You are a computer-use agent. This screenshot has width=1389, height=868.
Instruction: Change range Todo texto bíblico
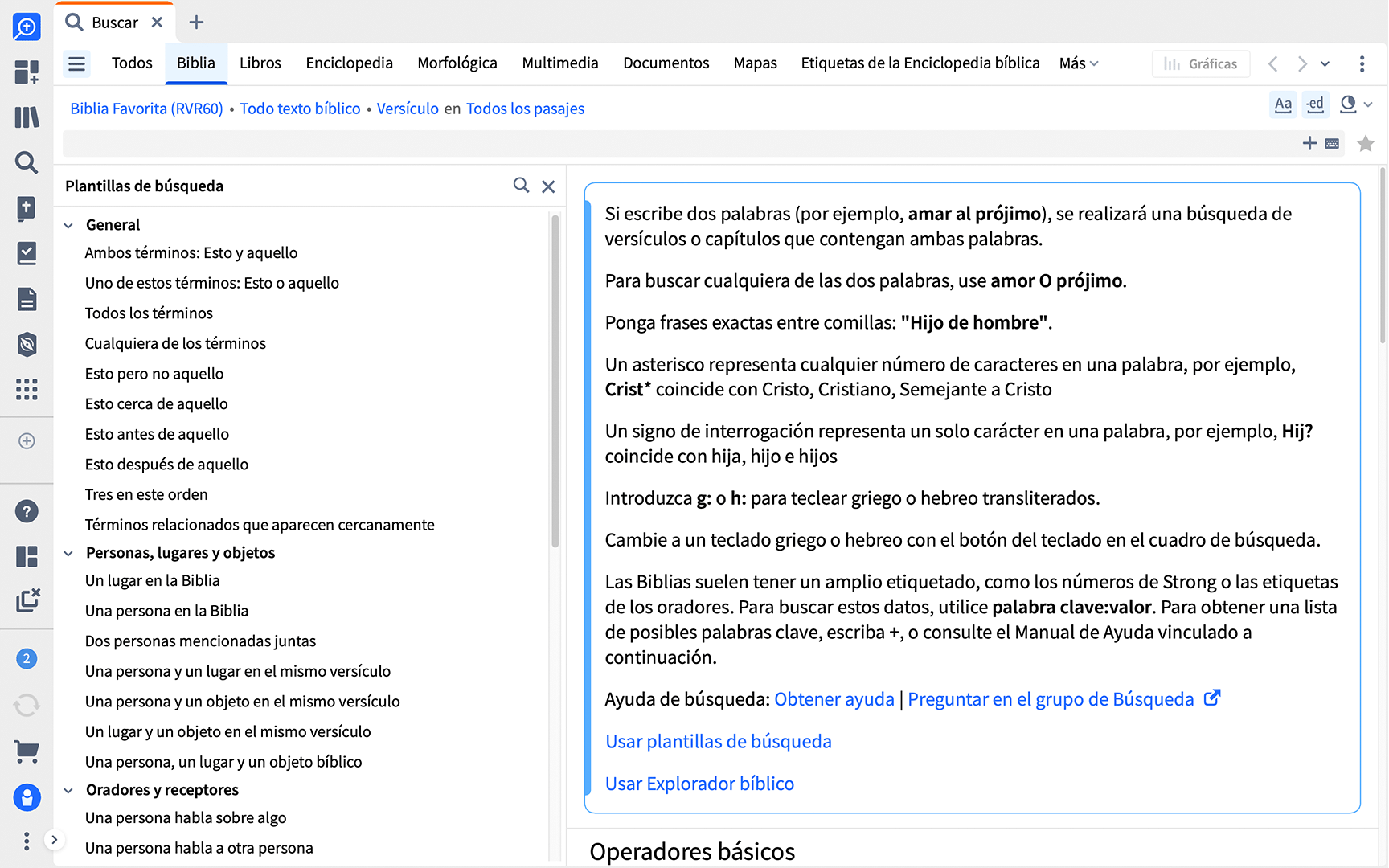coord(300,108)
